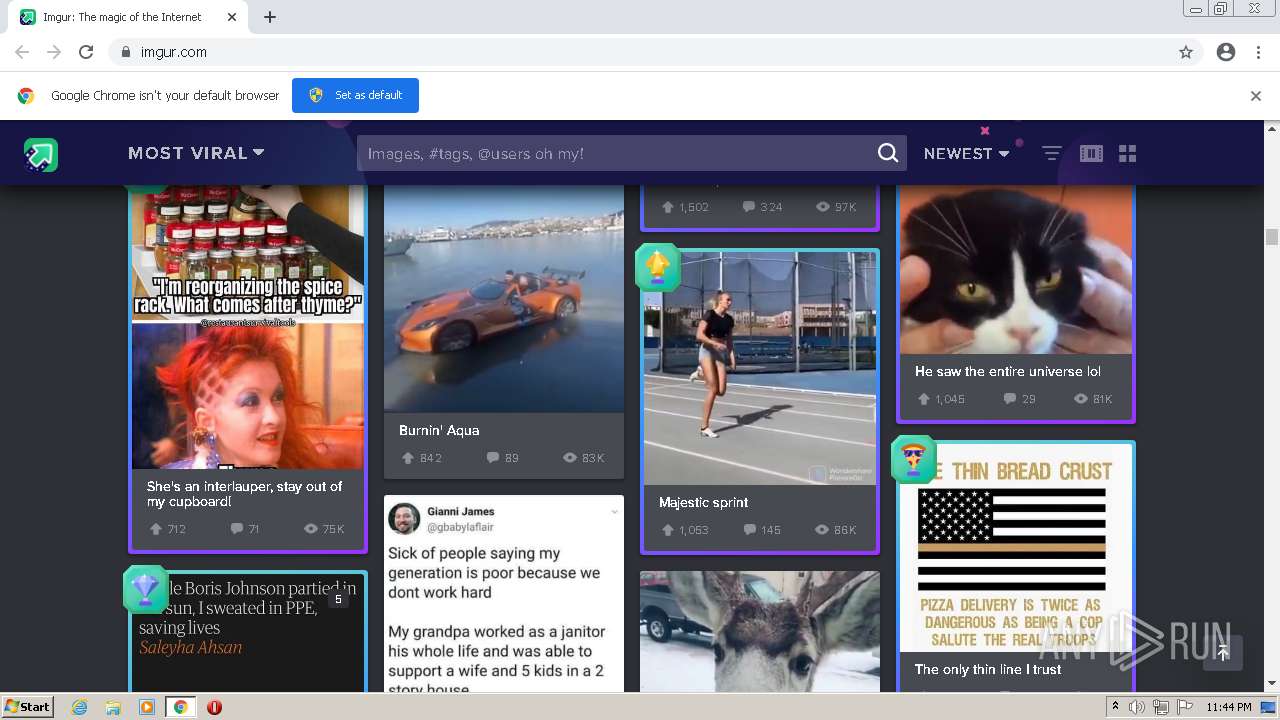Open the Burnin' Aqua title
Viewport: 1280px width, 720px height.
(x=439, y=430)
